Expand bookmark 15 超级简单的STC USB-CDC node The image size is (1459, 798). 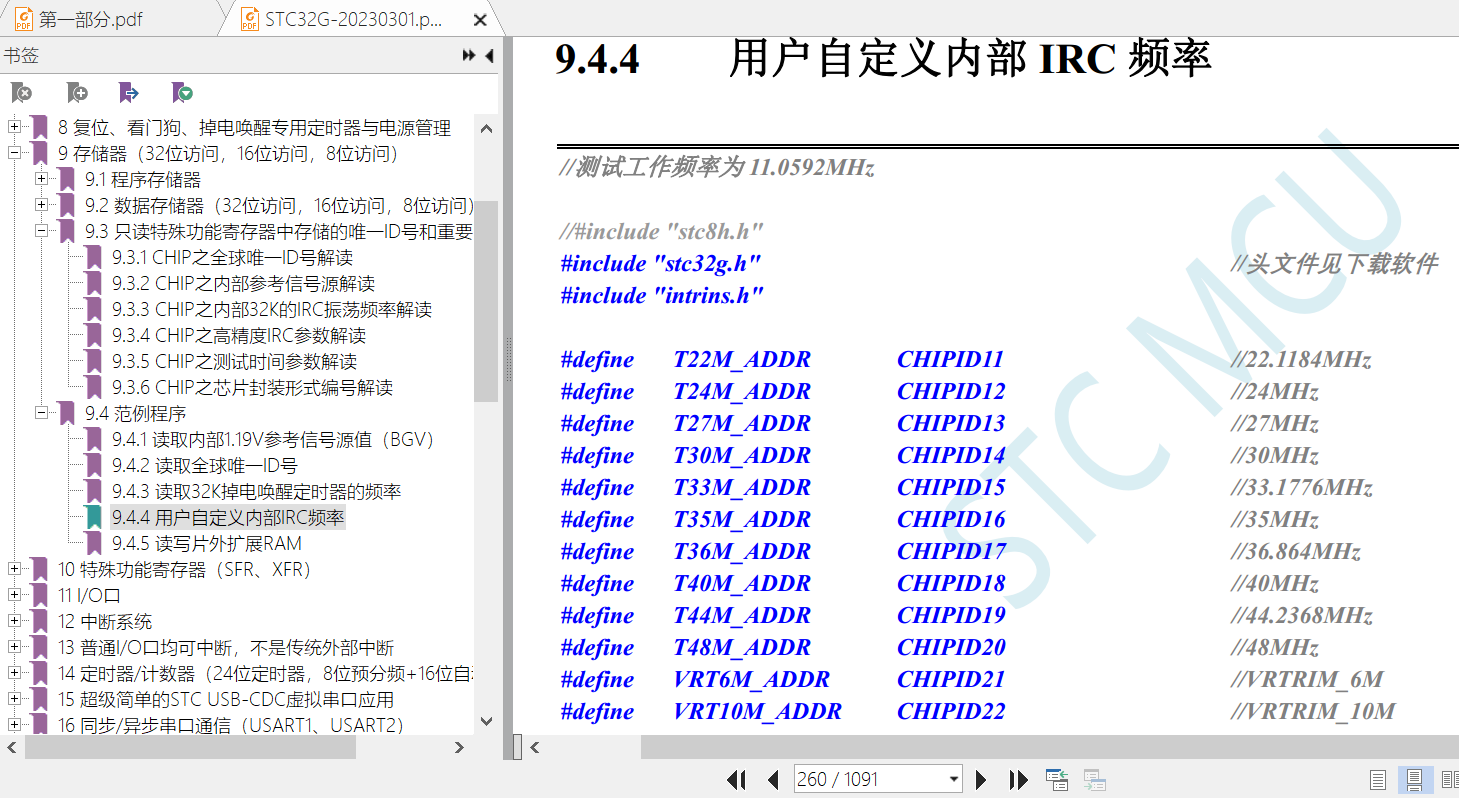(15, 699)
